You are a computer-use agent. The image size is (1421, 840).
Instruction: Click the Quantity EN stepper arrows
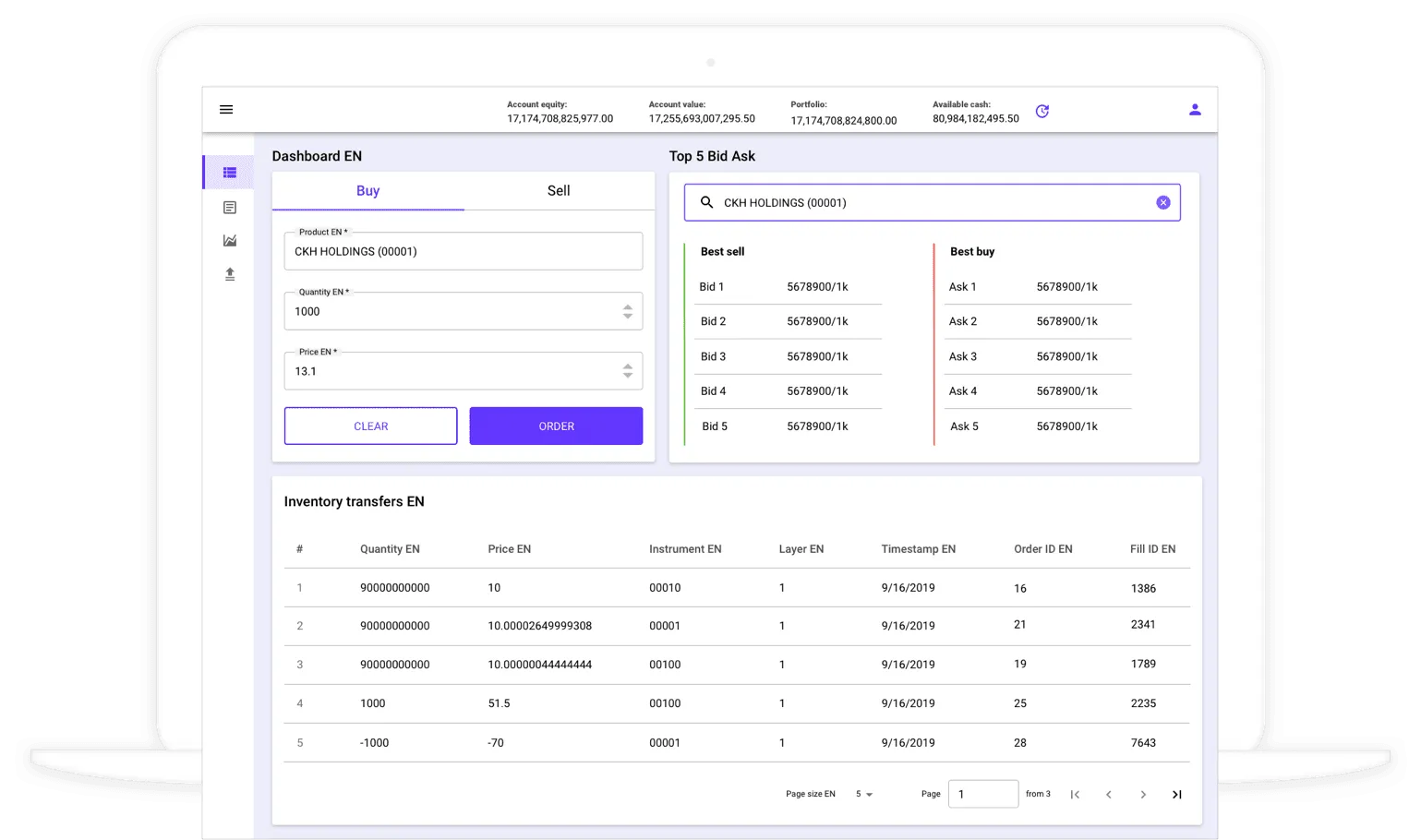tap(628, 312)
